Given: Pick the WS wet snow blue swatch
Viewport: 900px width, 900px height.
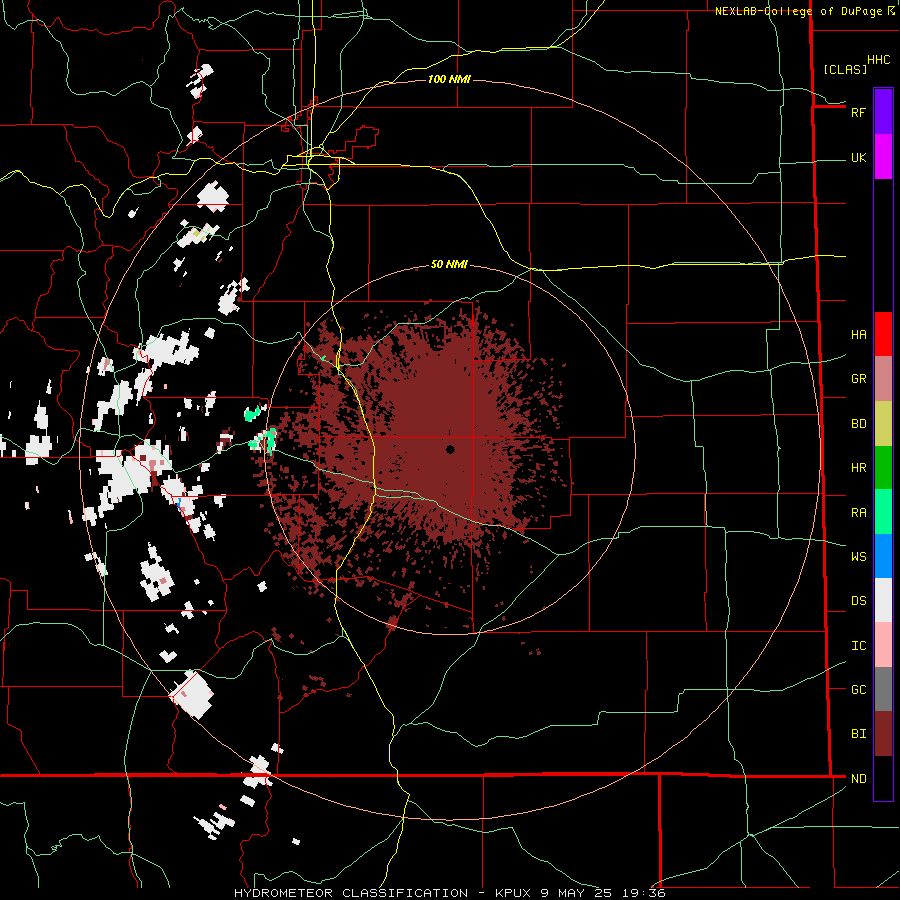Looking at the screenshot, I should coord(883,556).
